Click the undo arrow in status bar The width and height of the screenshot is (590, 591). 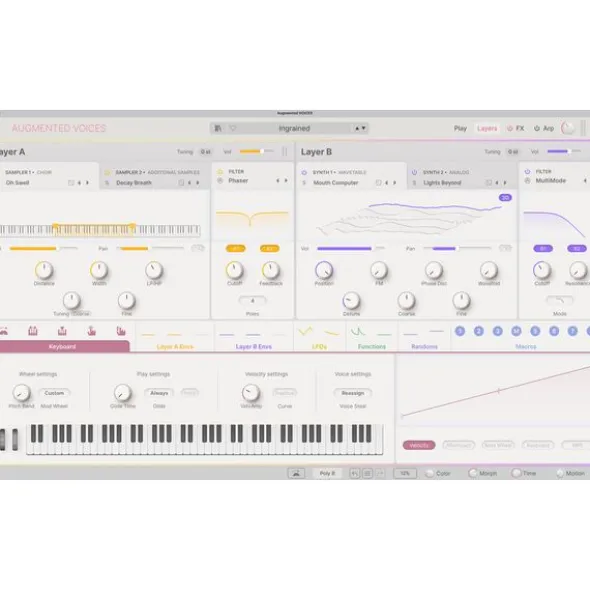[x=354, y=473]
